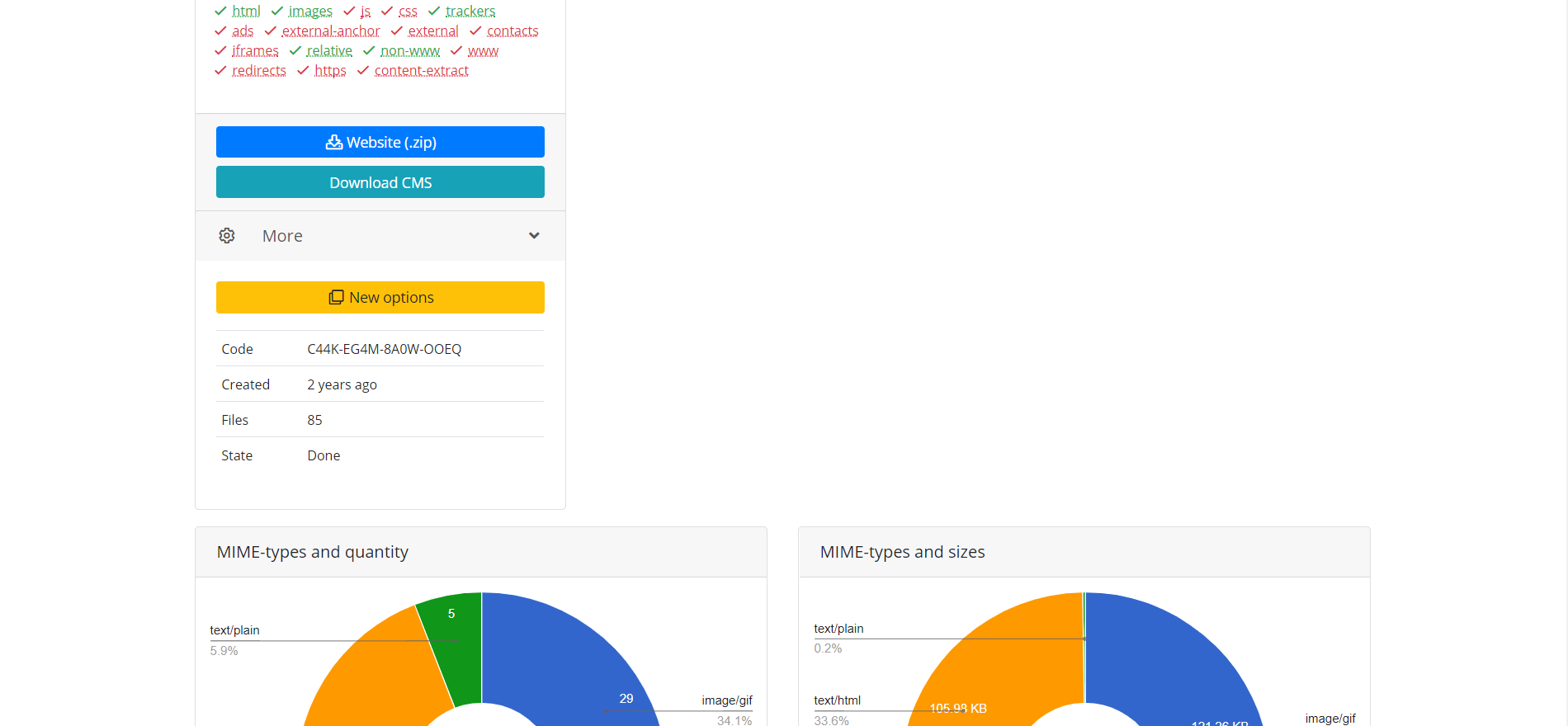
Task: Click text/plain label in sizes chart
Action: pos(838,629)
